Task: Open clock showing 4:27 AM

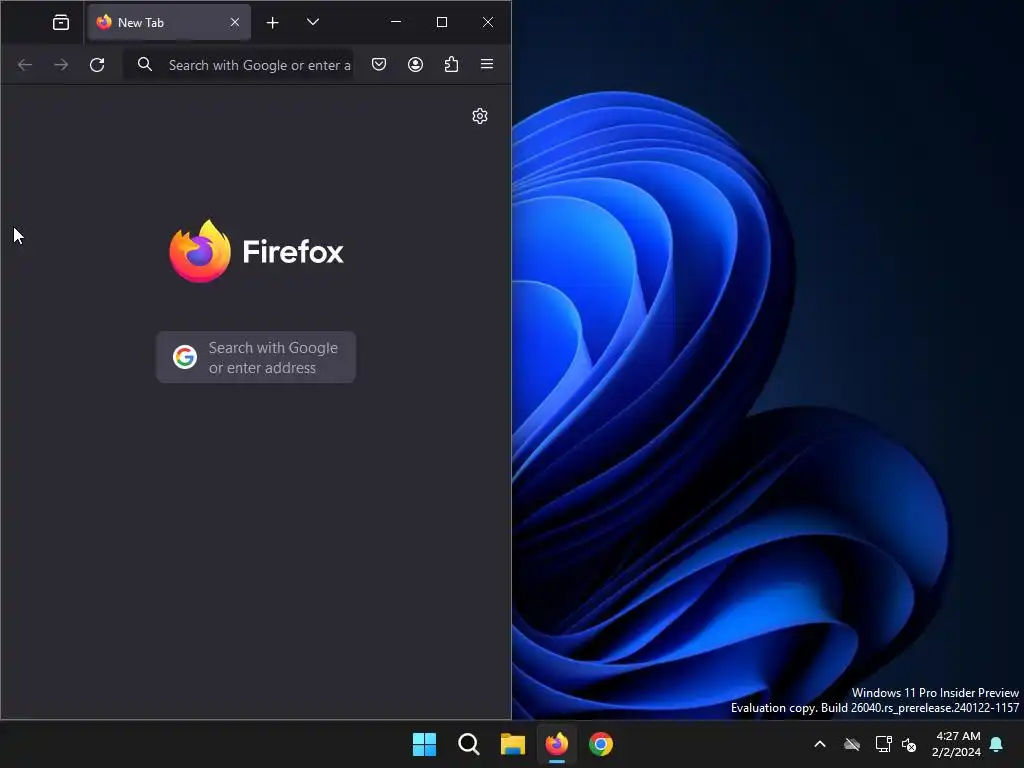Action: pyautogui.click(x=957, y=744)
